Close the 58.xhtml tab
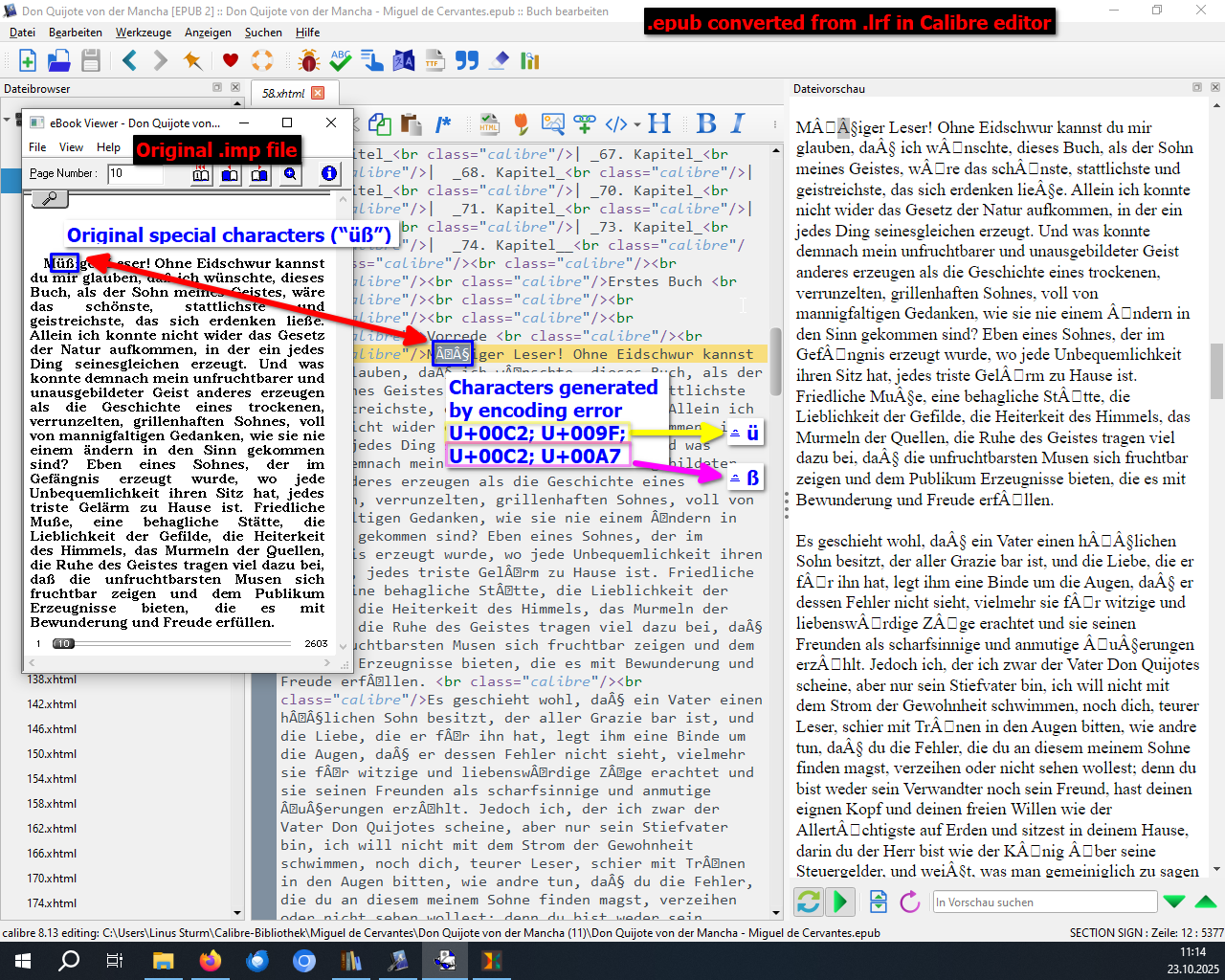This screenshot has width=1225, height=980. 318,93
